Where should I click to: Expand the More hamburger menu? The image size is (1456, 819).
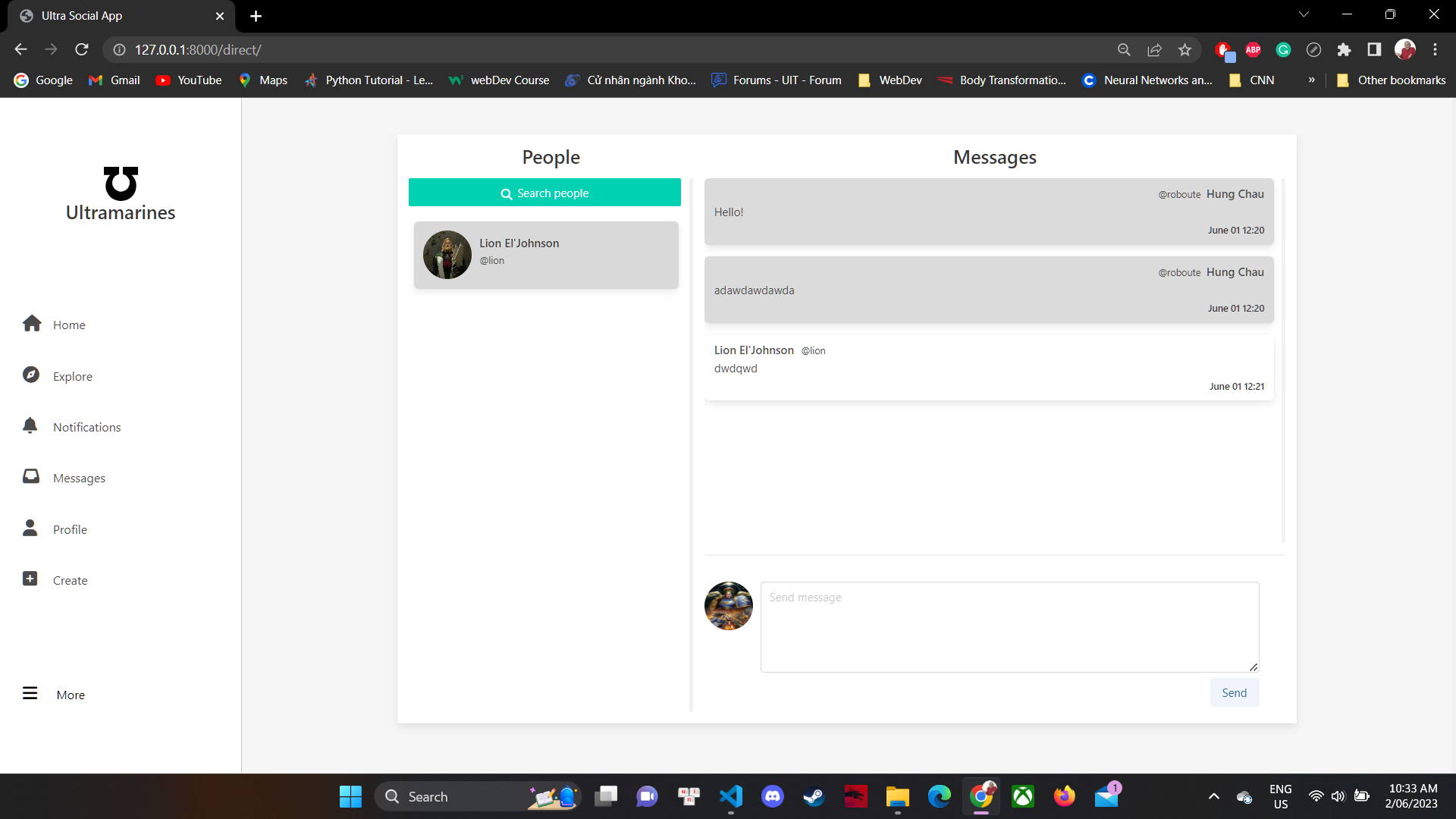(30, 693)
